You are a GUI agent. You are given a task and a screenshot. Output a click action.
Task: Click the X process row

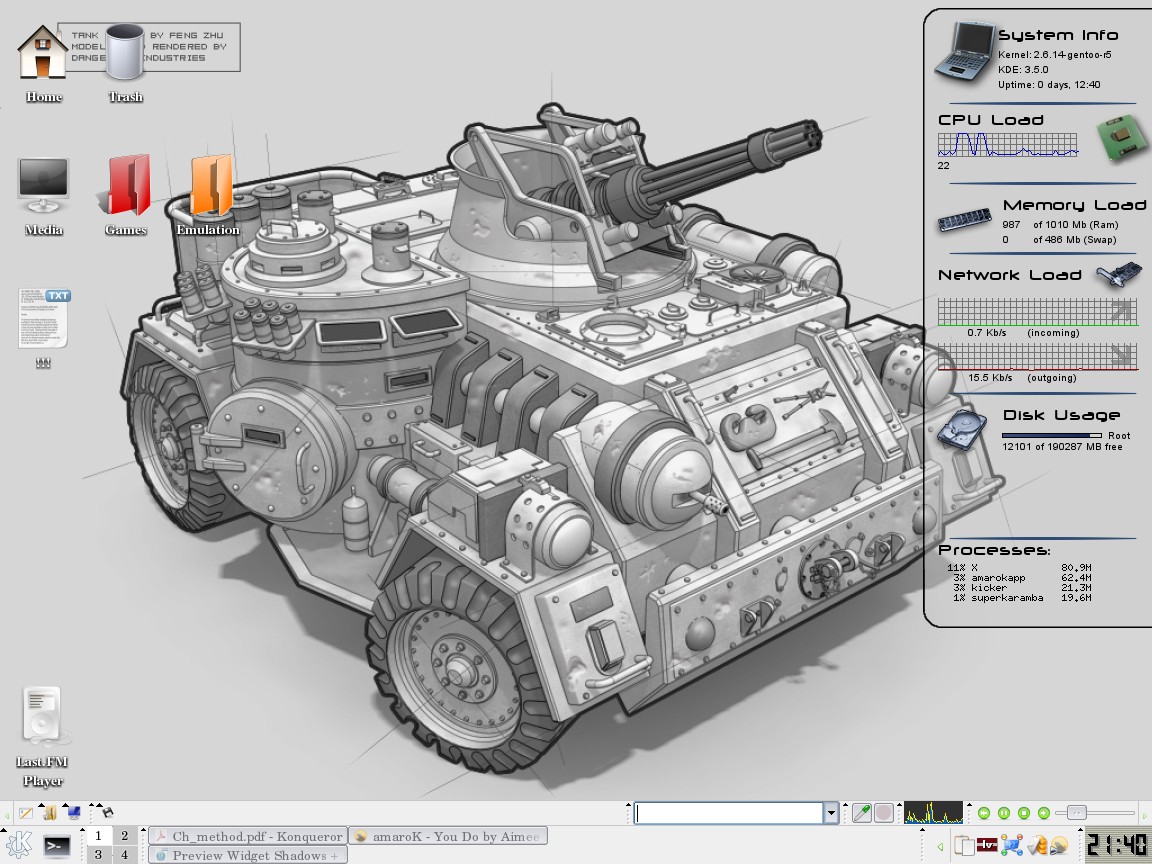click(1020, 568)
